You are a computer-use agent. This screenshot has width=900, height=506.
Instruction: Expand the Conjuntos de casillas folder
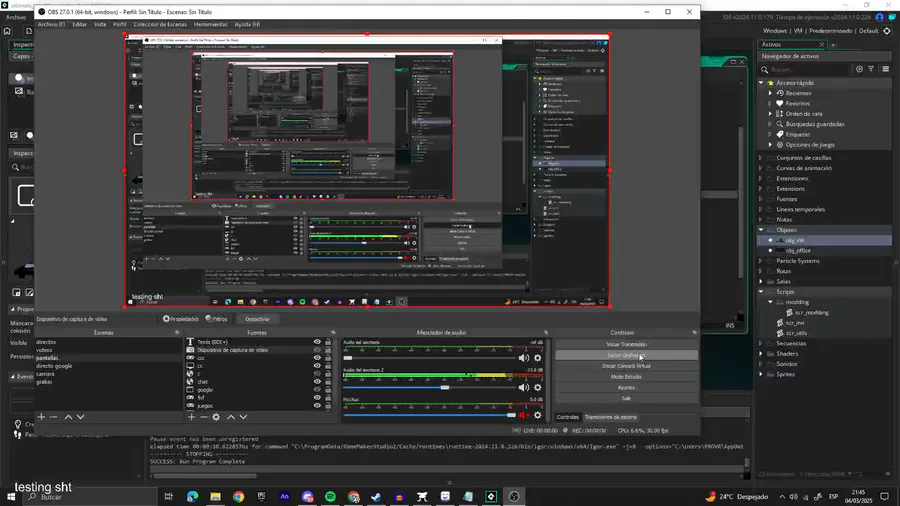[761, 158]
